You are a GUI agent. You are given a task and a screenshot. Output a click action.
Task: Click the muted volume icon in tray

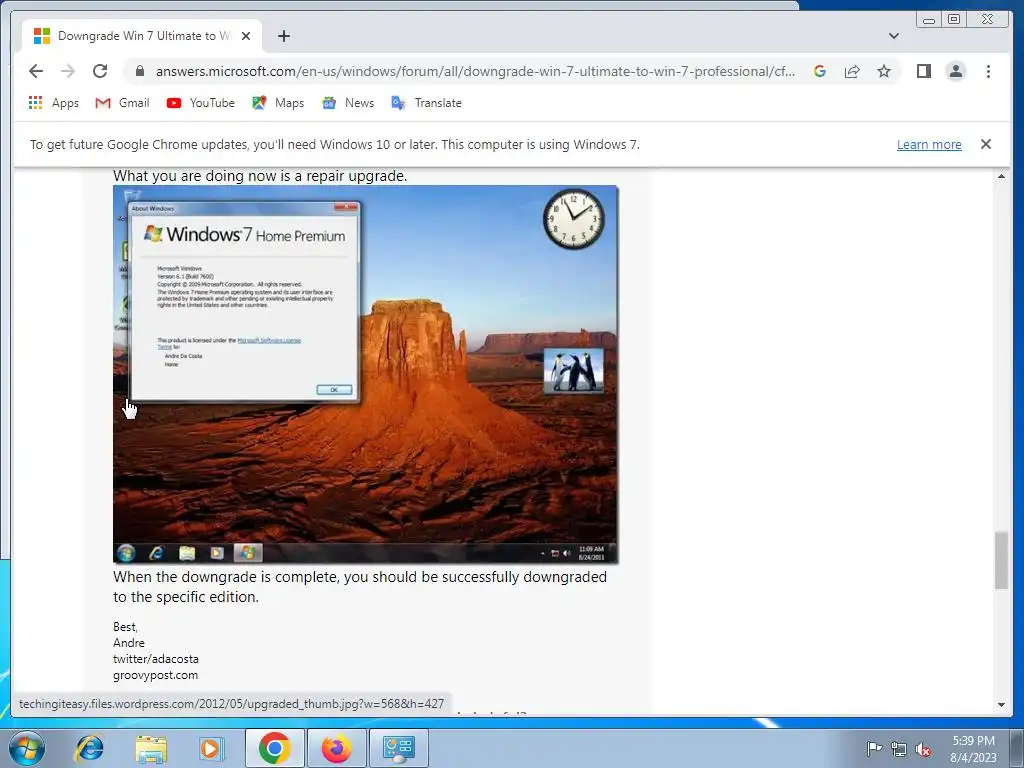tap(923, 749)
